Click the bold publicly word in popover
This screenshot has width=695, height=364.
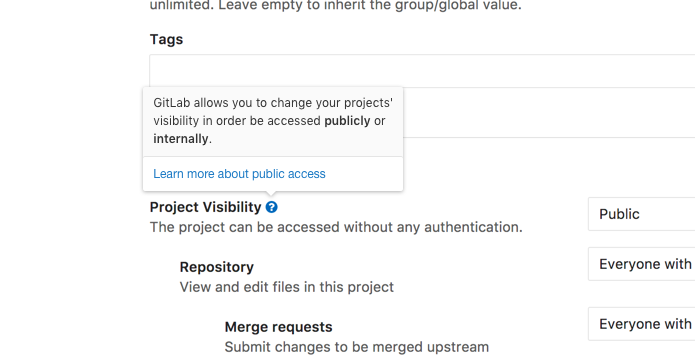point(347,121)
